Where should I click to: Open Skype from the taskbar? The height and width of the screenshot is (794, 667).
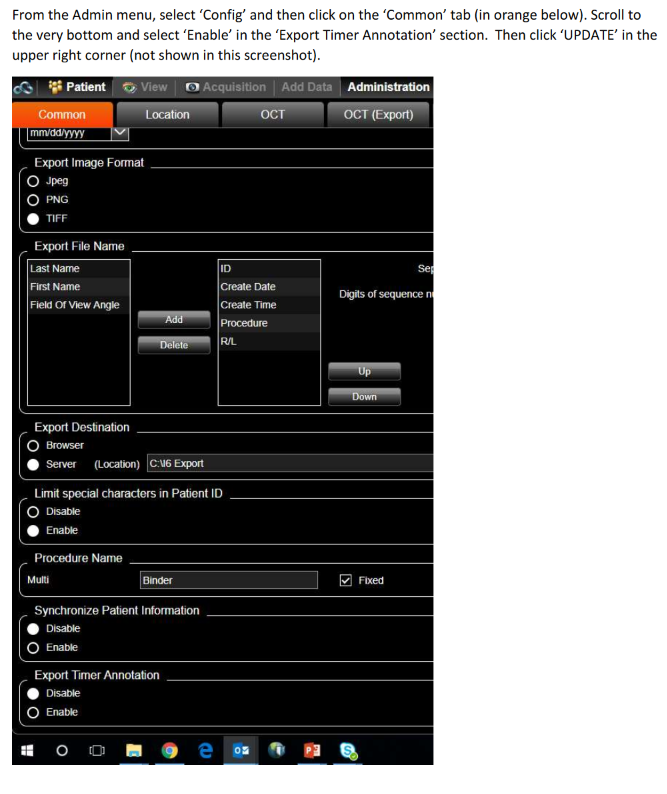click(x=348, y=751)
